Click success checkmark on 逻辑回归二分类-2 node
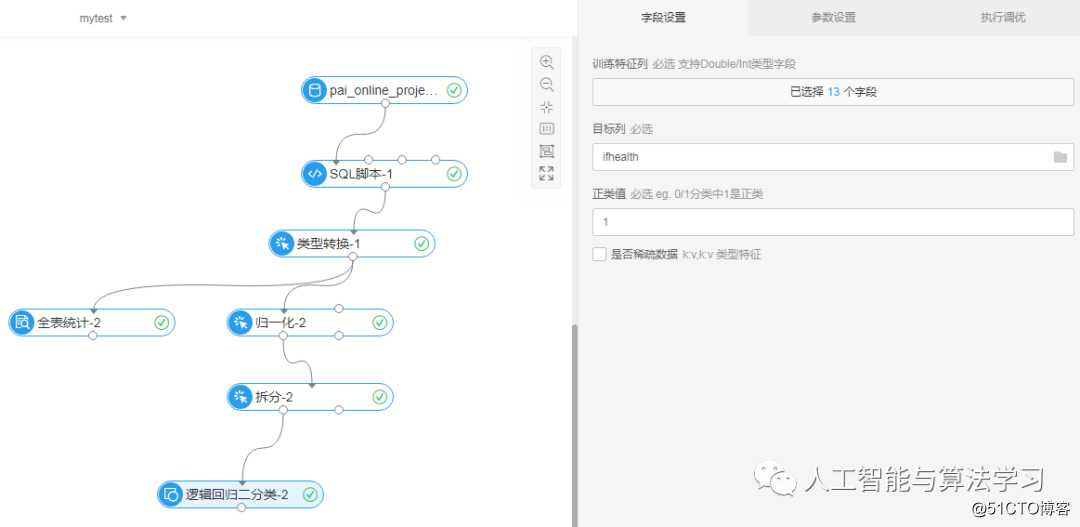The width and height of the screenshot is (1080, 527). click(x=310, y=495)
